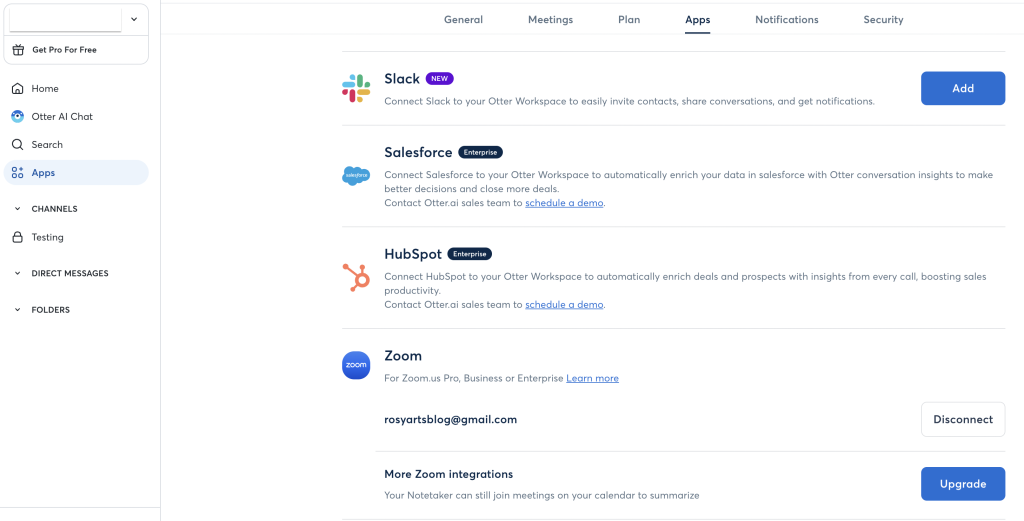The height and width of the screenshot is (521, 1024).
Task: Add the Slack integration
Action: 963,88
